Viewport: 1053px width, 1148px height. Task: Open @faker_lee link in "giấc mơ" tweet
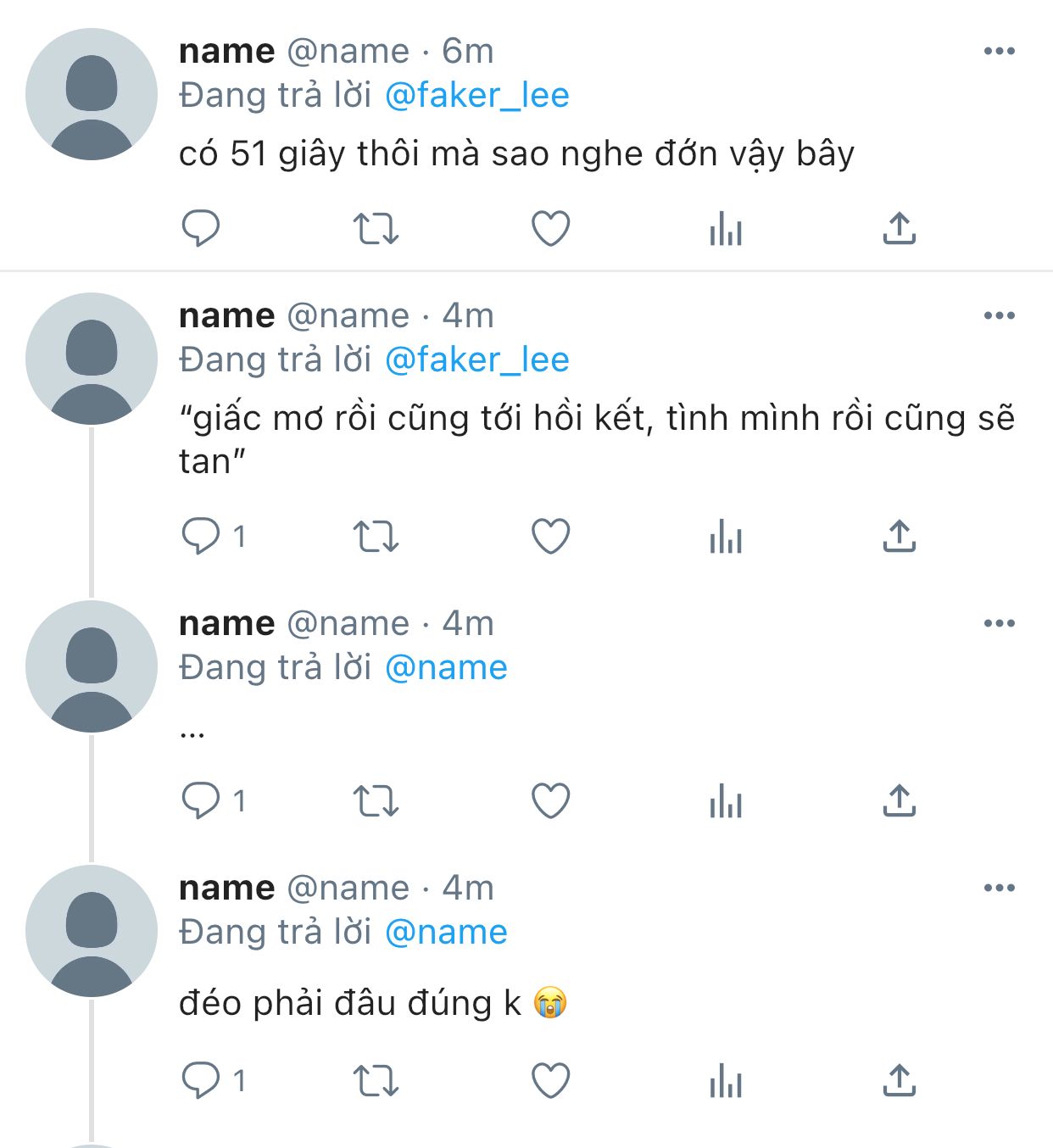(476, 359)
